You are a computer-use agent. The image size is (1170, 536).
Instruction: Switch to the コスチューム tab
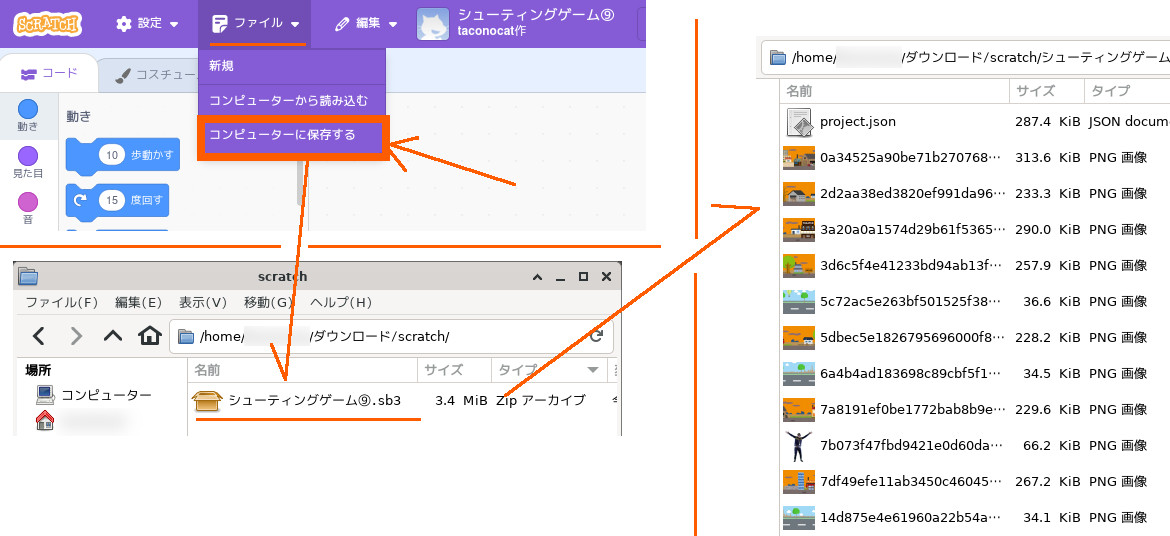pyautogui.click(x=149, y=75)
